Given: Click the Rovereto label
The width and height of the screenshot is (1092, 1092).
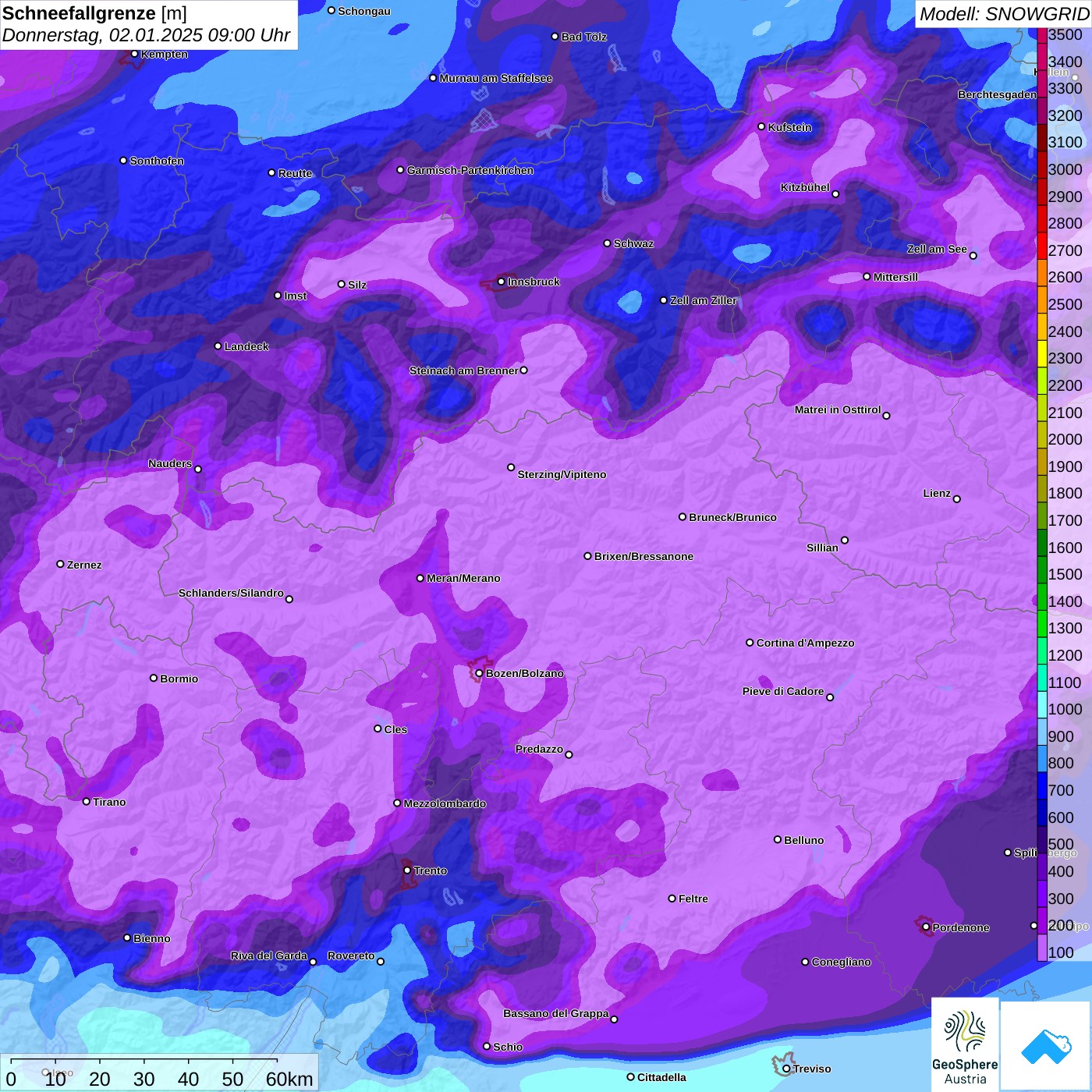Looking at the screenshot, I should (351, 955).
